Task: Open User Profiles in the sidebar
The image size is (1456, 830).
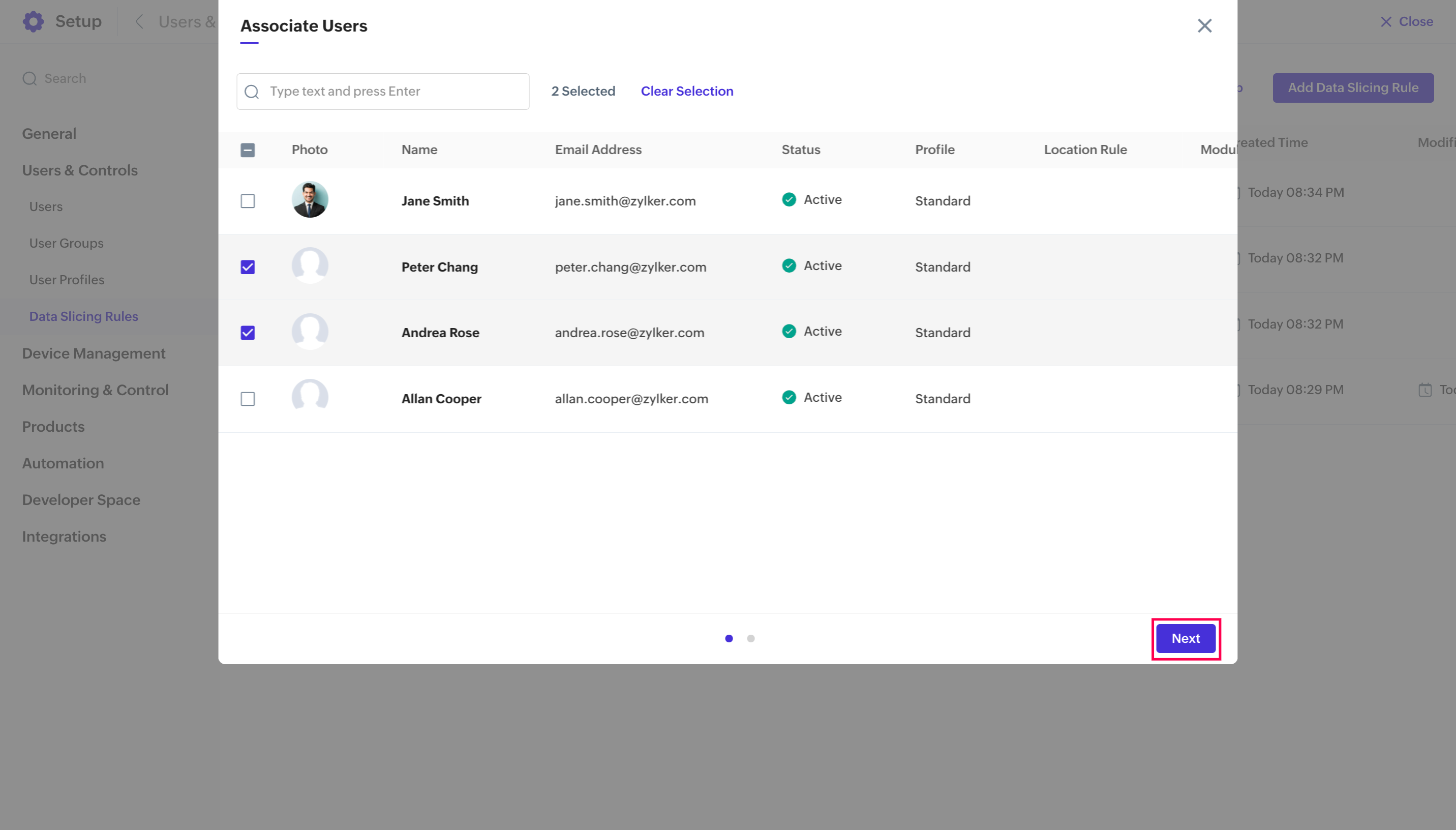Action: coord(67,280)
